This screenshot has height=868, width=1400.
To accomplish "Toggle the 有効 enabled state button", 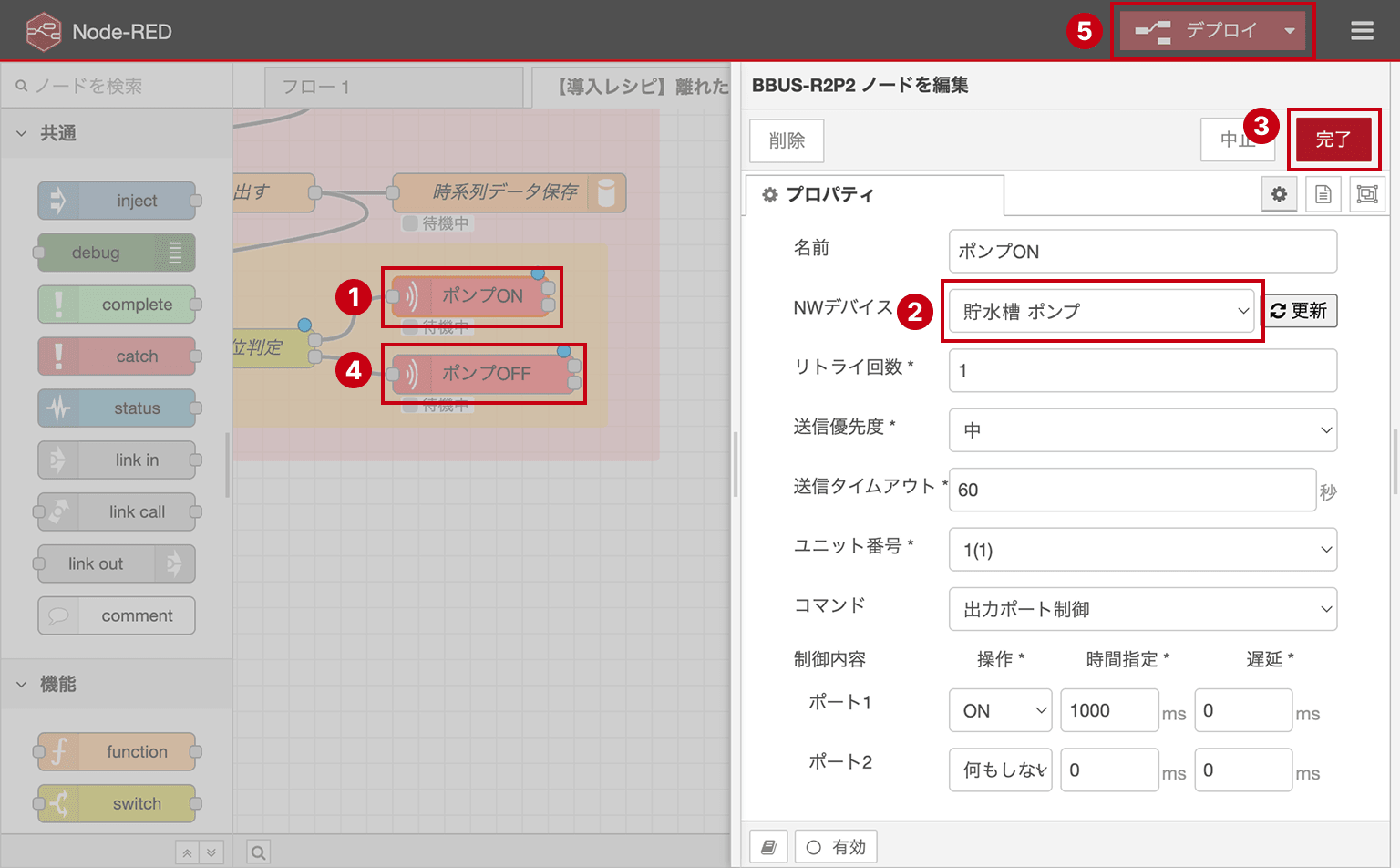I will click(x=836, y=847).
